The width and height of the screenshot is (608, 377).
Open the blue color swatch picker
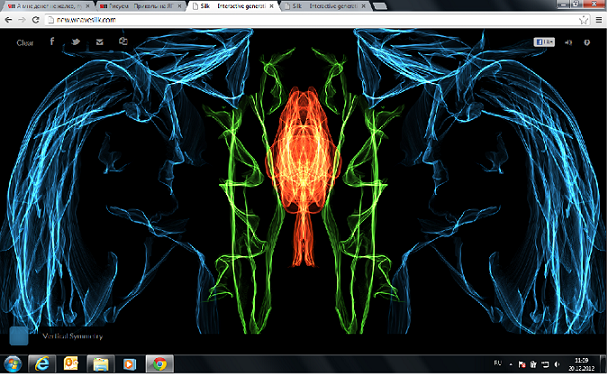(19, 335)
